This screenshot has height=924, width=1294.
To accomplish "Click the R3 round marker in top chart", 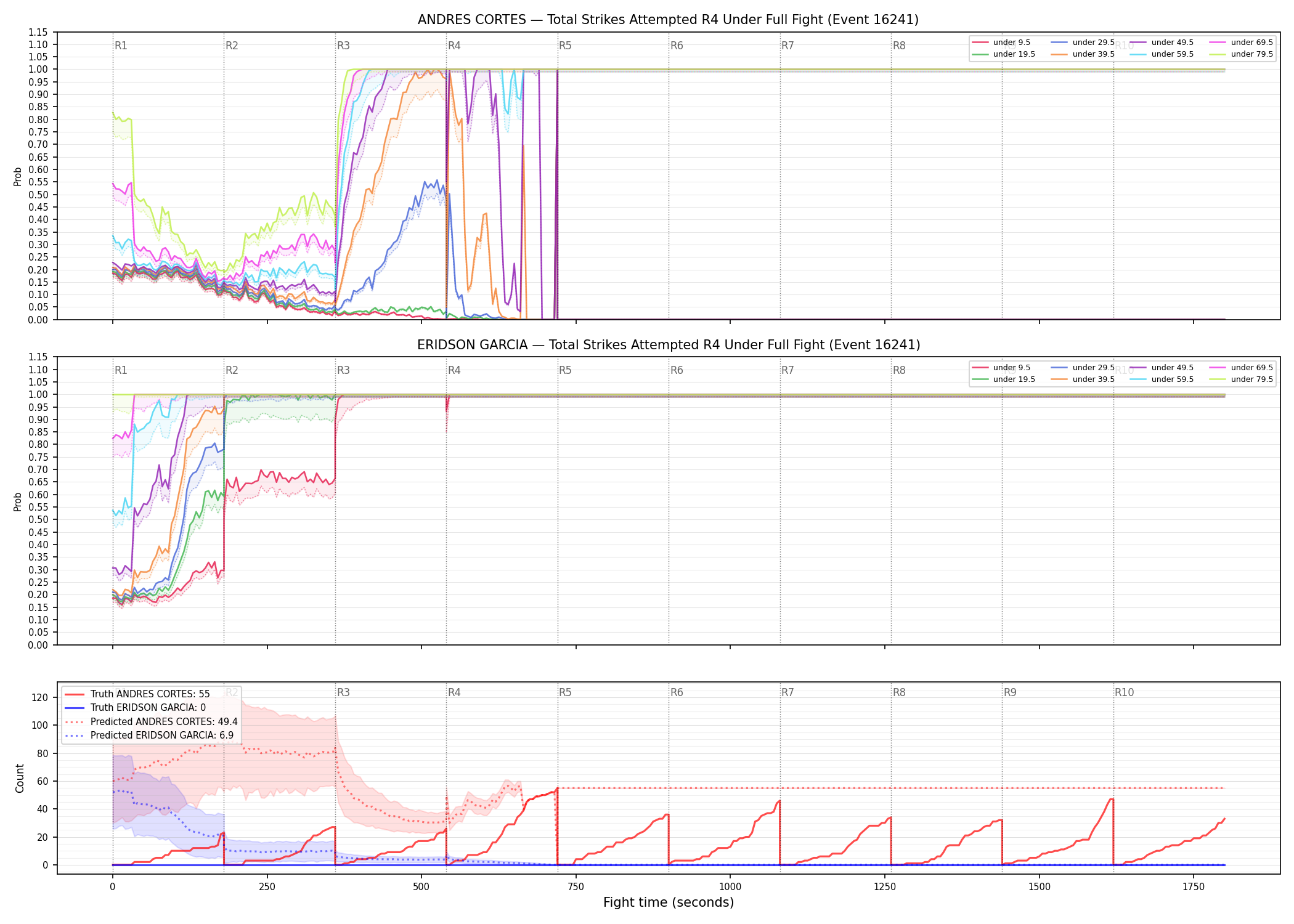I will pos(343,46).
